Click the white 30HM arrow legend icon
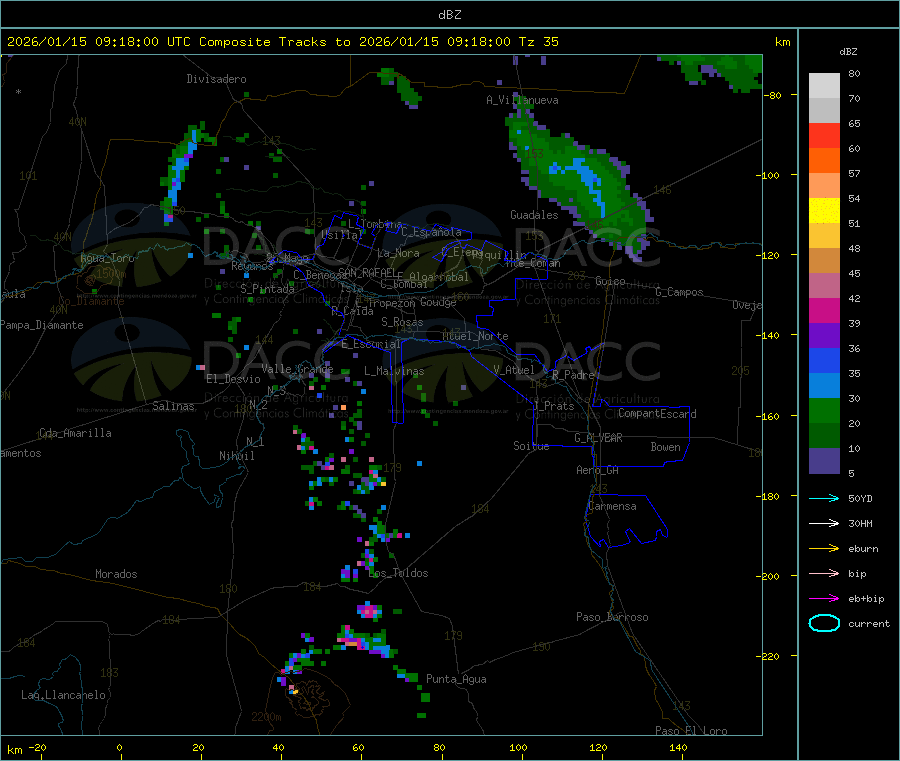 pyautogui.click(x=824, y=523)
